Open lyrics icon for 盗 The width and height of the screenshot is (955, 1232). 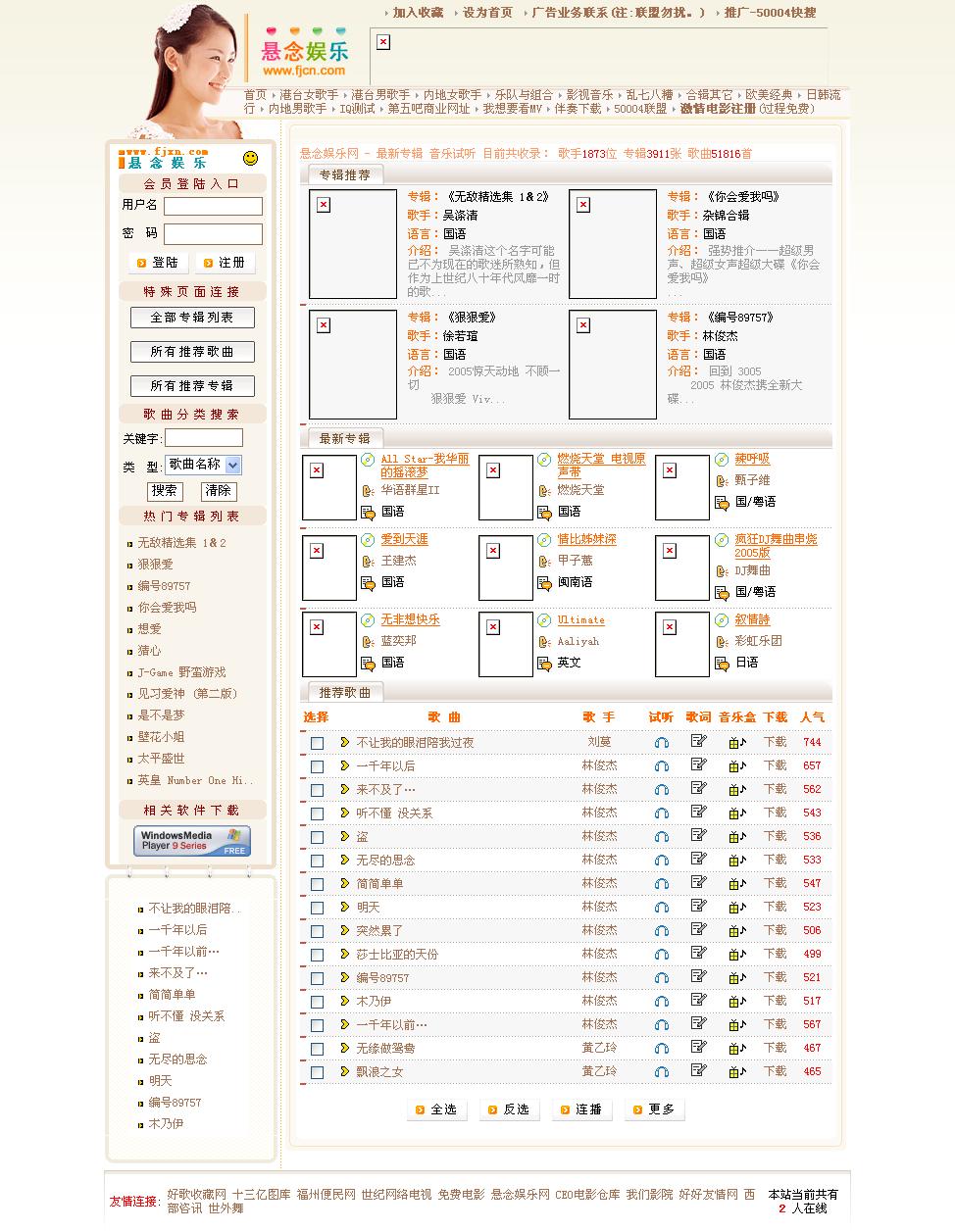[x=698, y=835]
